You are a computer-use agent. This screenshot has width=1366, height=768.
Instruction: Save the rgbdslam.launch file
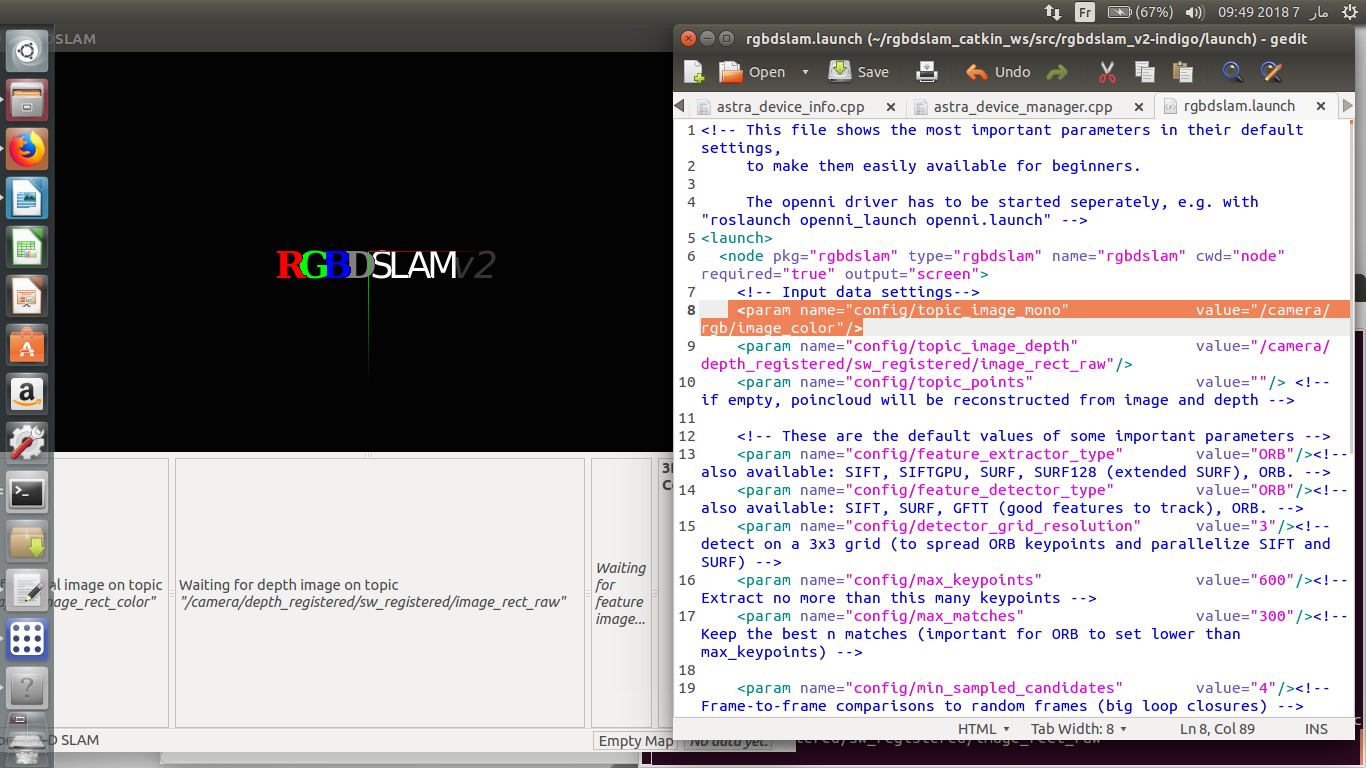pos(858,71)
